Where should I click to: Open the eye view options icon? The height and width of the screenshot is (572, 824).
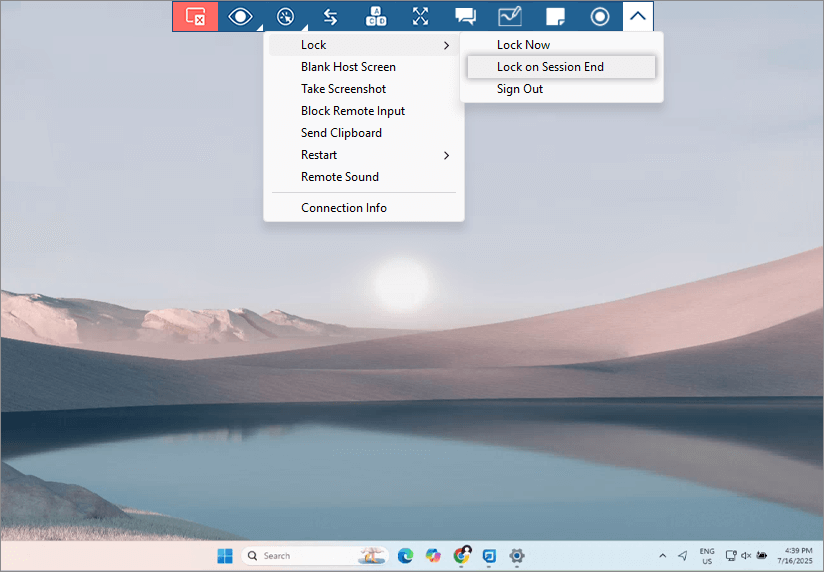[x=240, y=16]
